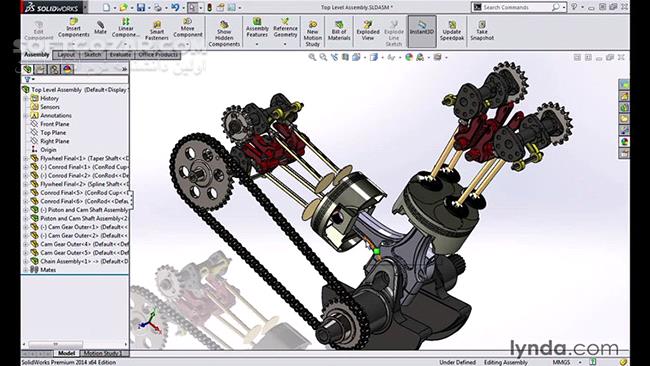Screen dimensions: 650x366
Task: Click Insert Components in the ribbon
Action: (74, 28)
